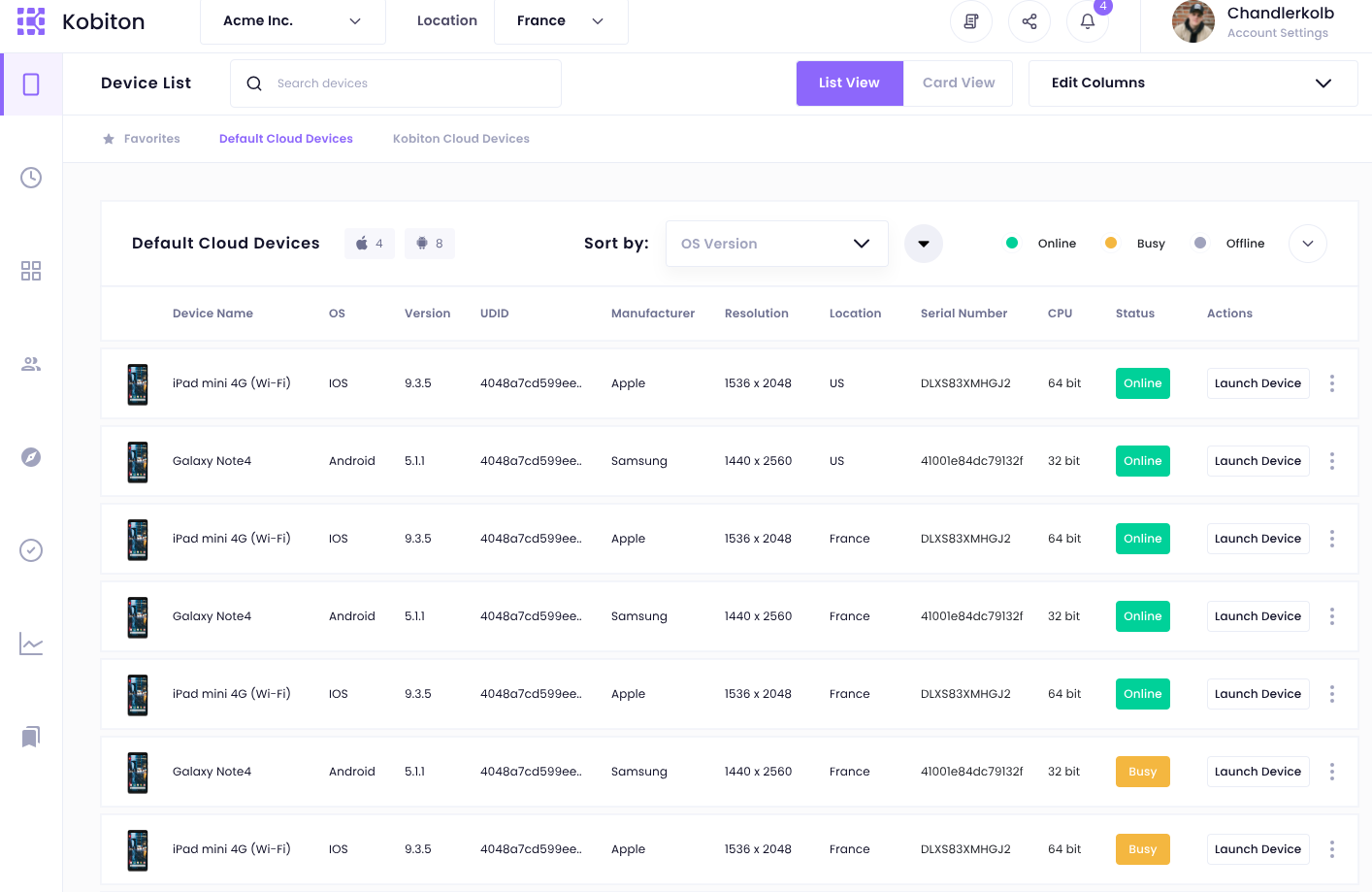Click the search magnifier icon

[x=254, y=83]
